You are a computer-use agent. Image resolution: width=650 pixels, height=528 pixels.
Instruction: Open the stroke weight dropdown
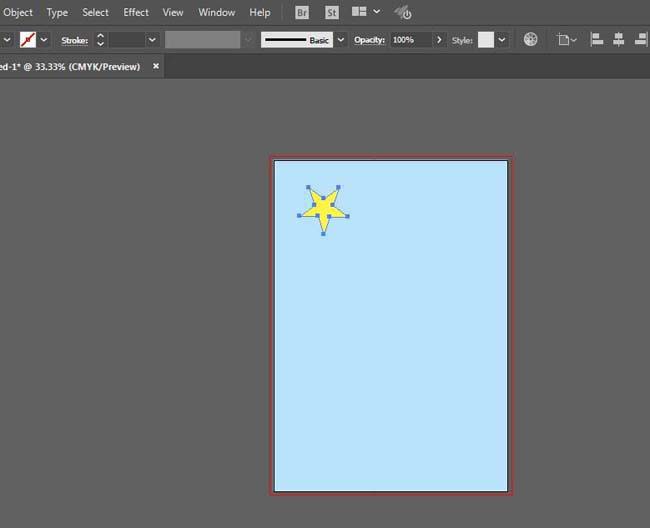(152, 40)
